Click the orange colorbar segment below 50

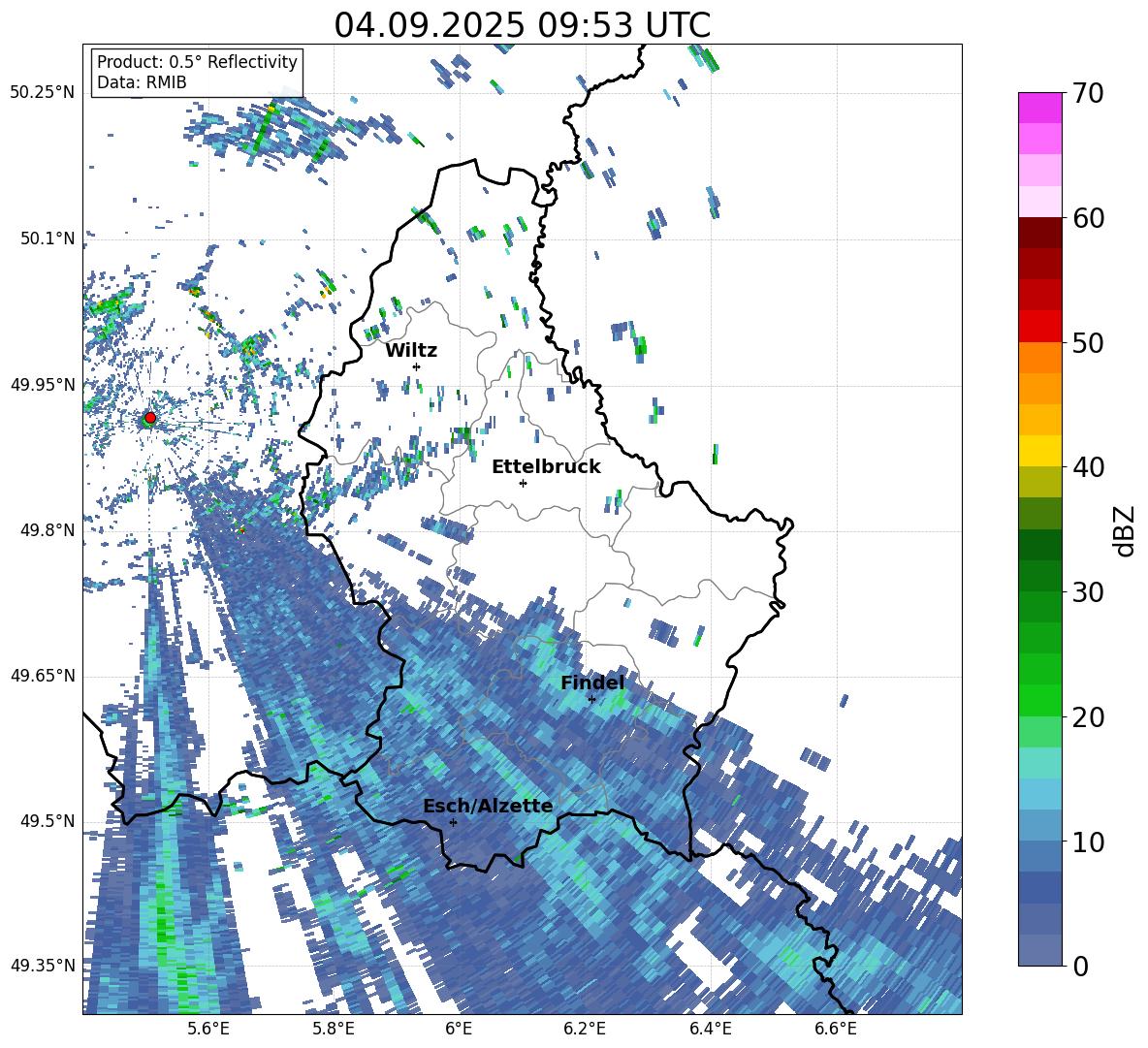[1039, 358]
